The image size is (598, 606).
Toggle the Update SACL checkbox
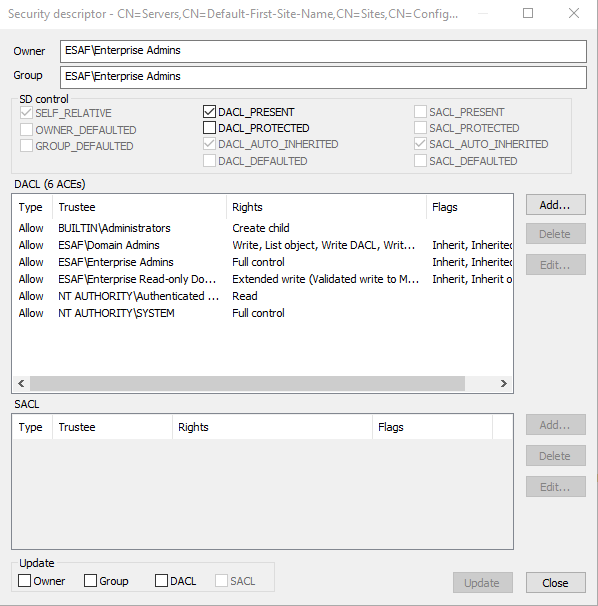[221, 581]
